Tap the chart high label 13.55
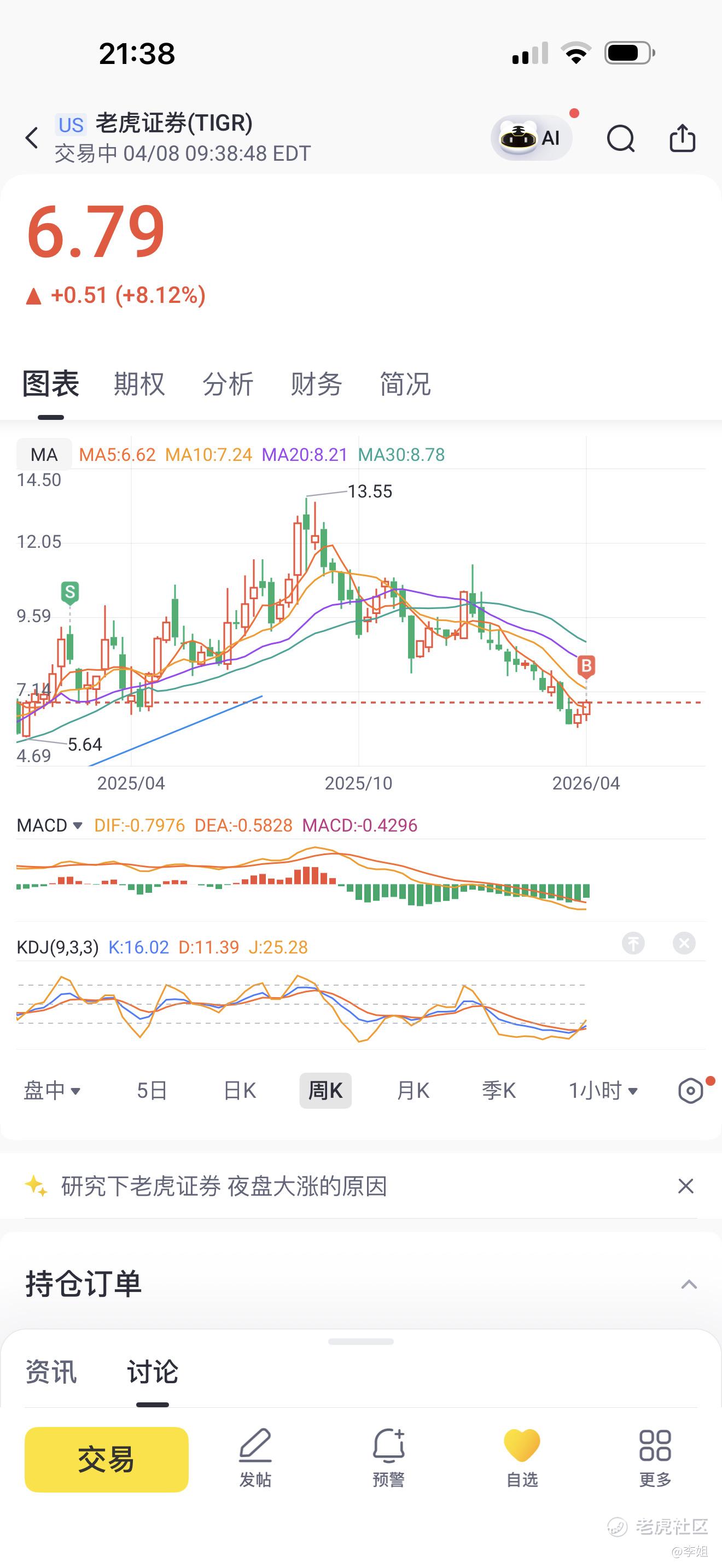The height and width of the screenshot is (1568, 722). click(370, 491)
